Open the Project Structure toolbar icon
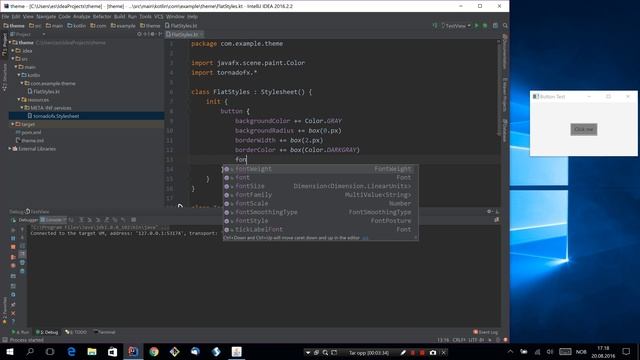640x360 pixels. [x=495, y=26]
